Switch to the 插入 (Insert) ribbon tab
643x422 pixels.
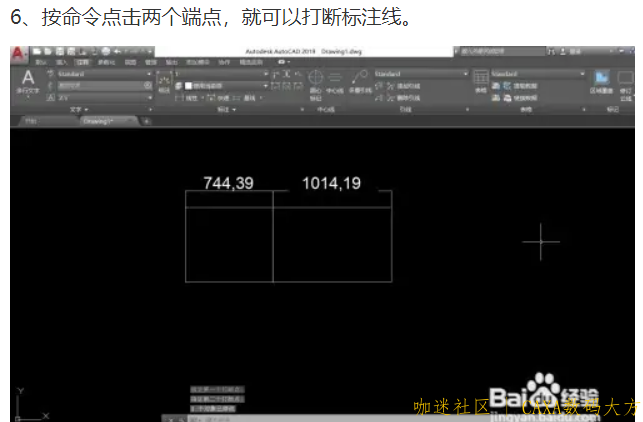point(62,62)
